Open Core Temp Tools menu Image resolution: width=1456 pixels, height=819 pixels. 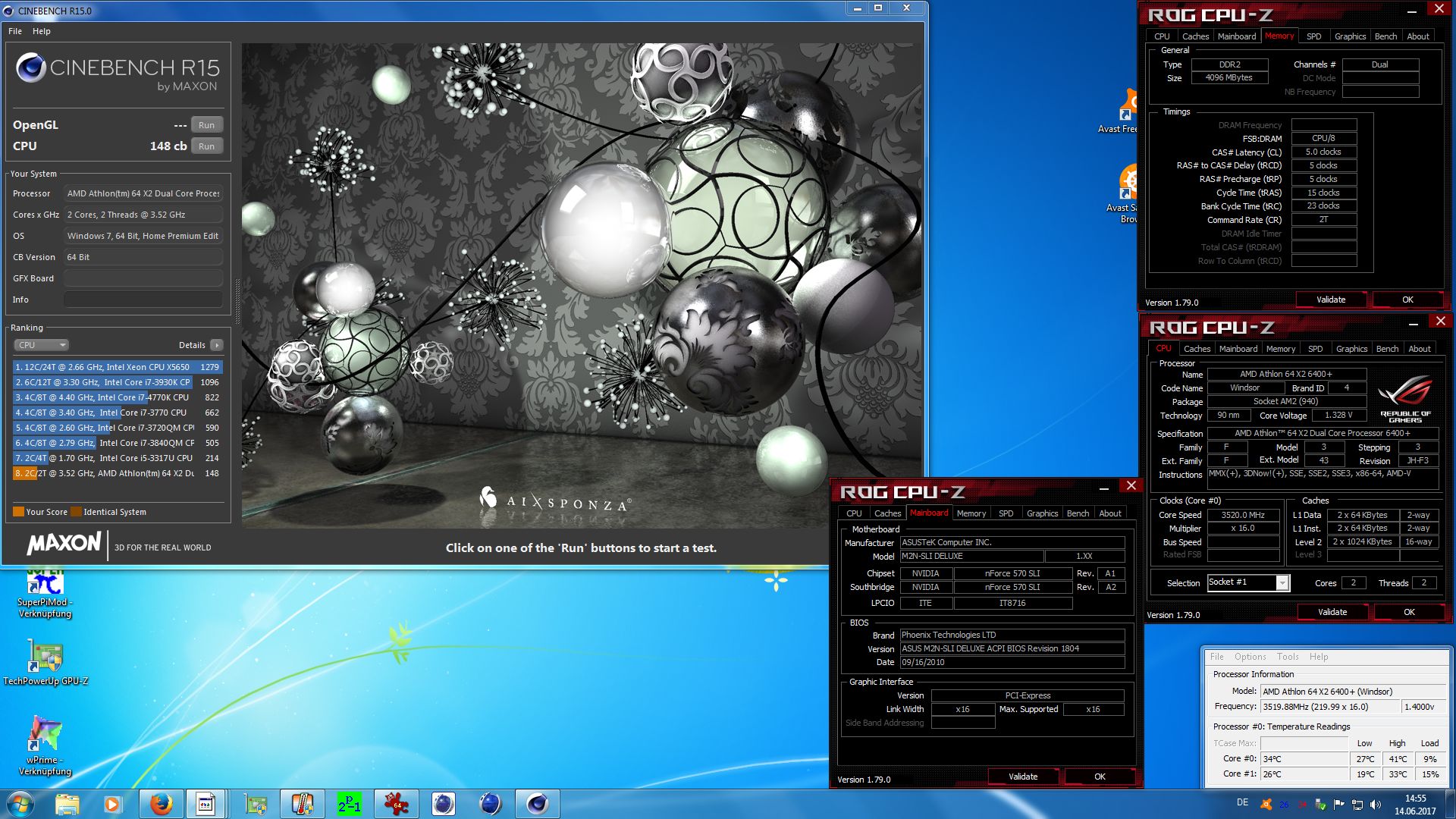tap(1288, 657)
